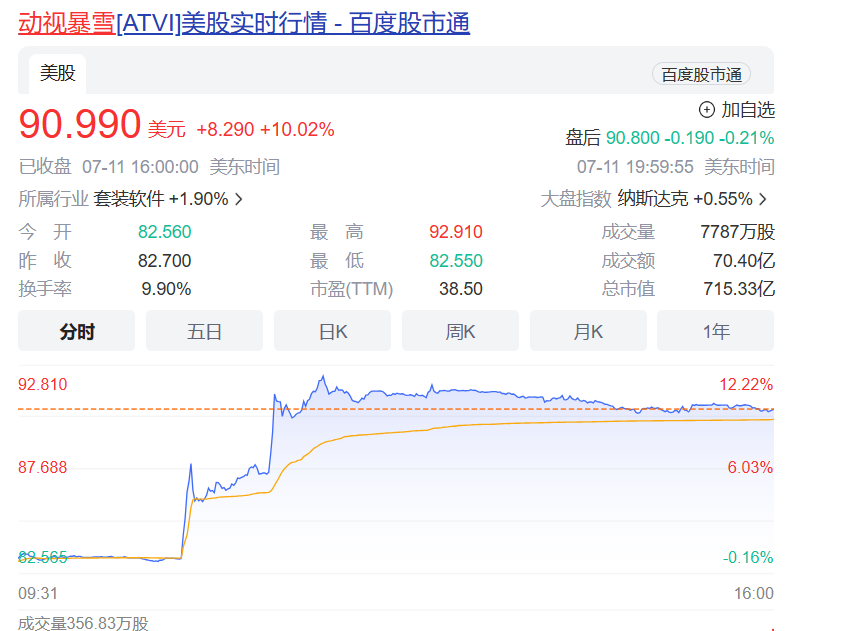Click the plus-circle icon beside 加自选
This screenshot has width=852, height=631.
[706, 110]
